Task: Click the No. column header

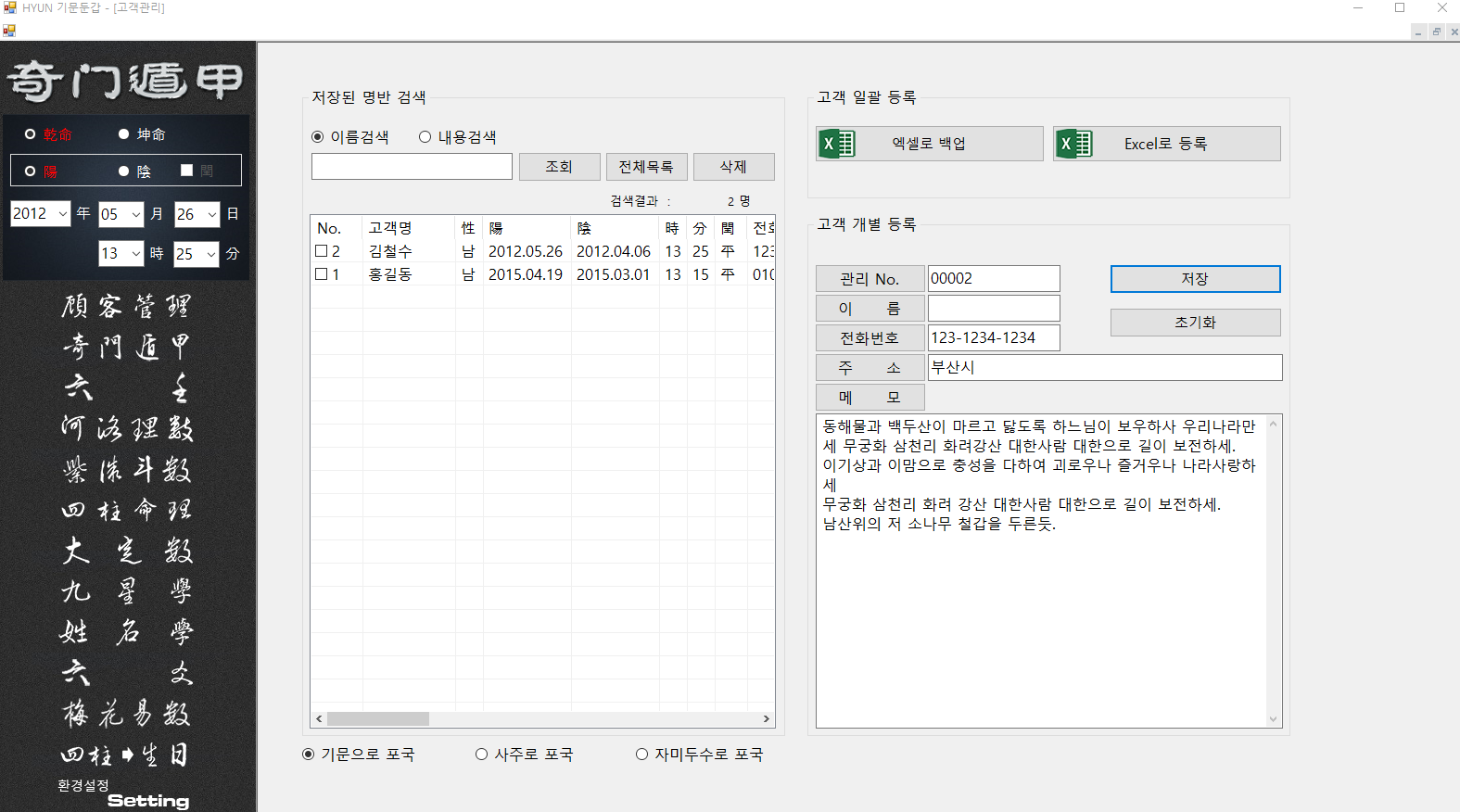Action: (x=336, y=228)
